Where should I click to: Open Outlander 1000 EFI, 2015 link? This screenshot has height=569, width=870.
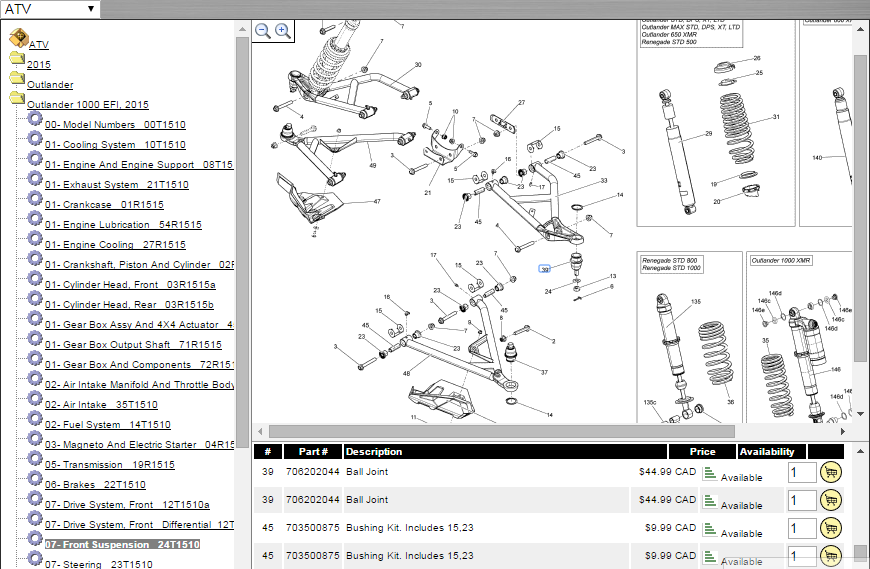click(88, 104)
